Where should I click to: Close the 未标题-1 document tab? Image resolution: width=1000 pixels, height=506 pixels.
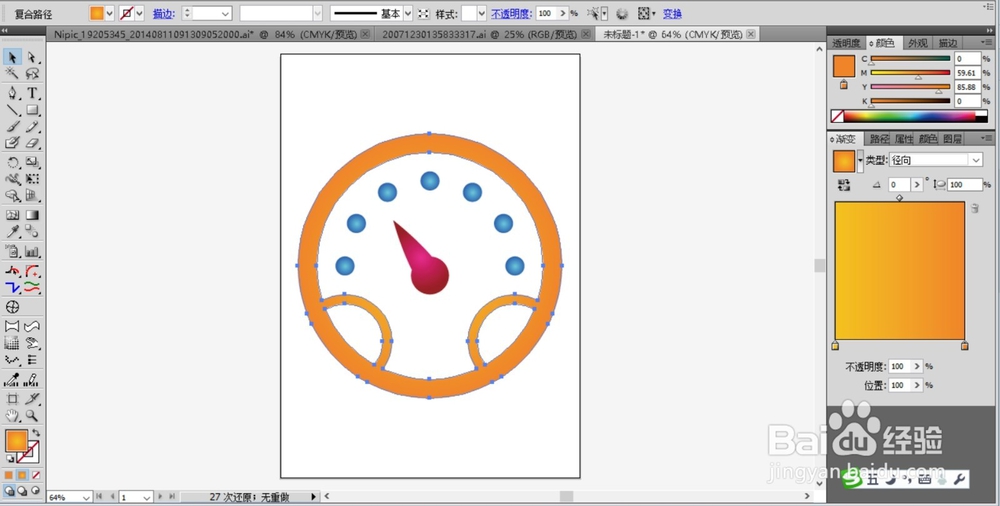tap(751, 34)
